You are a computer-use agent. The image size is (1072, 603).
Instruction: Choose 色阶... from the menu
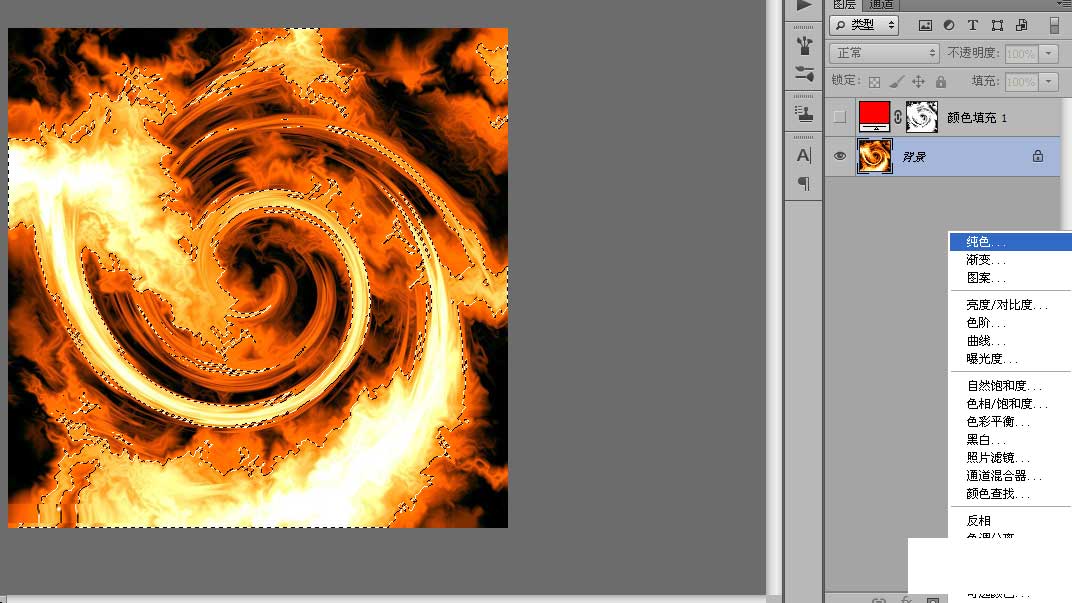pos(1010,322)
